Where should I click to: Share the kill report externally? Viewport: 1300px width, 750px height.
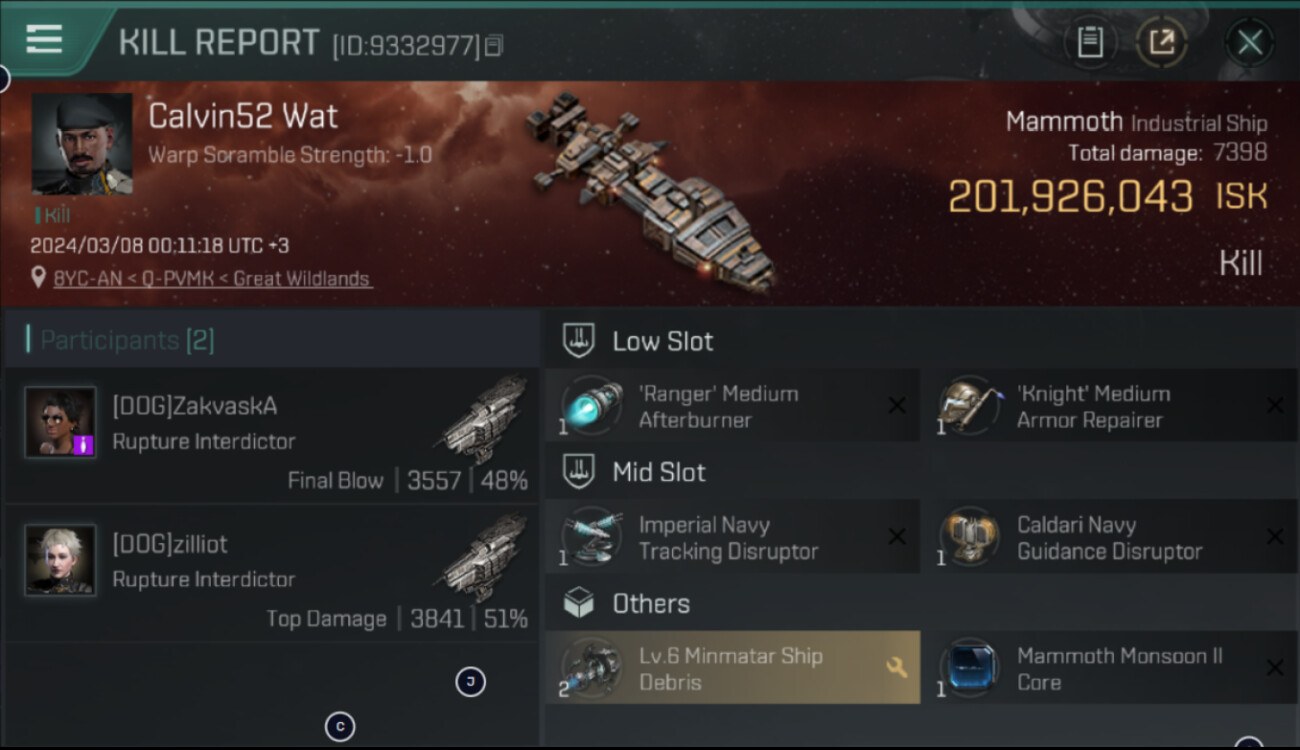click(1161, 42)
